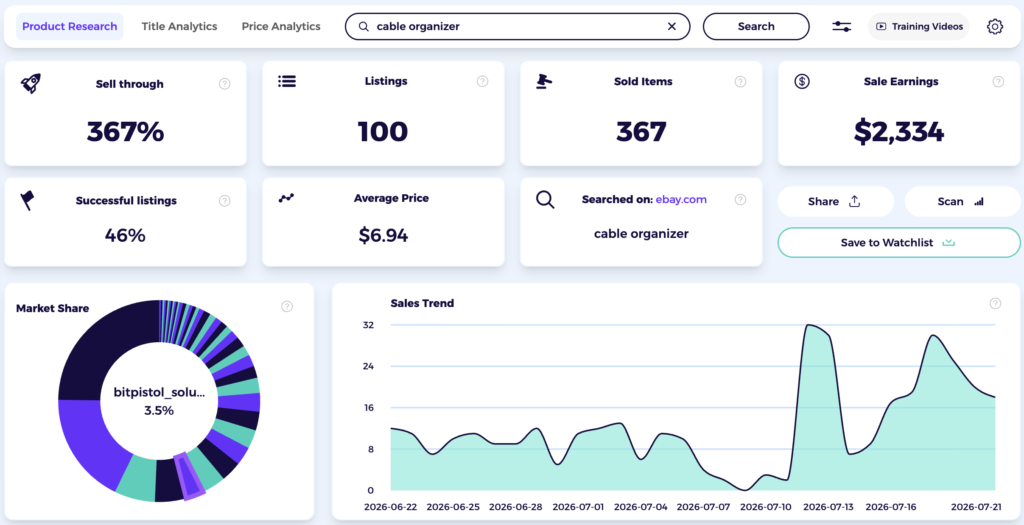Click the $2,334 sale earnings value
1024x525 pixels.
[x=899, y=132]
